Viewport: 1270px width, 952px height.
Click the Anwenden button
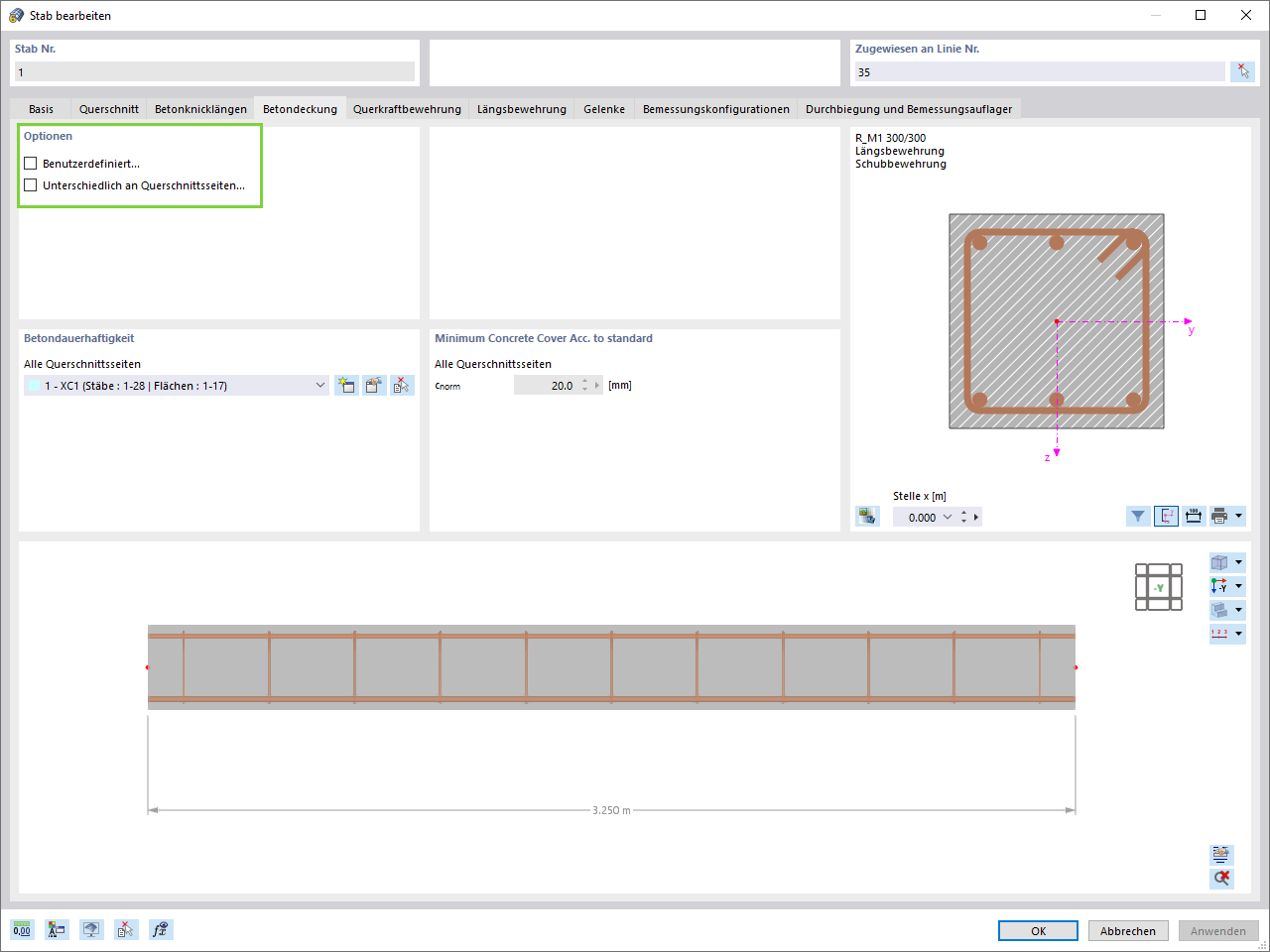pyautogui.click(x=1218, y=931)
